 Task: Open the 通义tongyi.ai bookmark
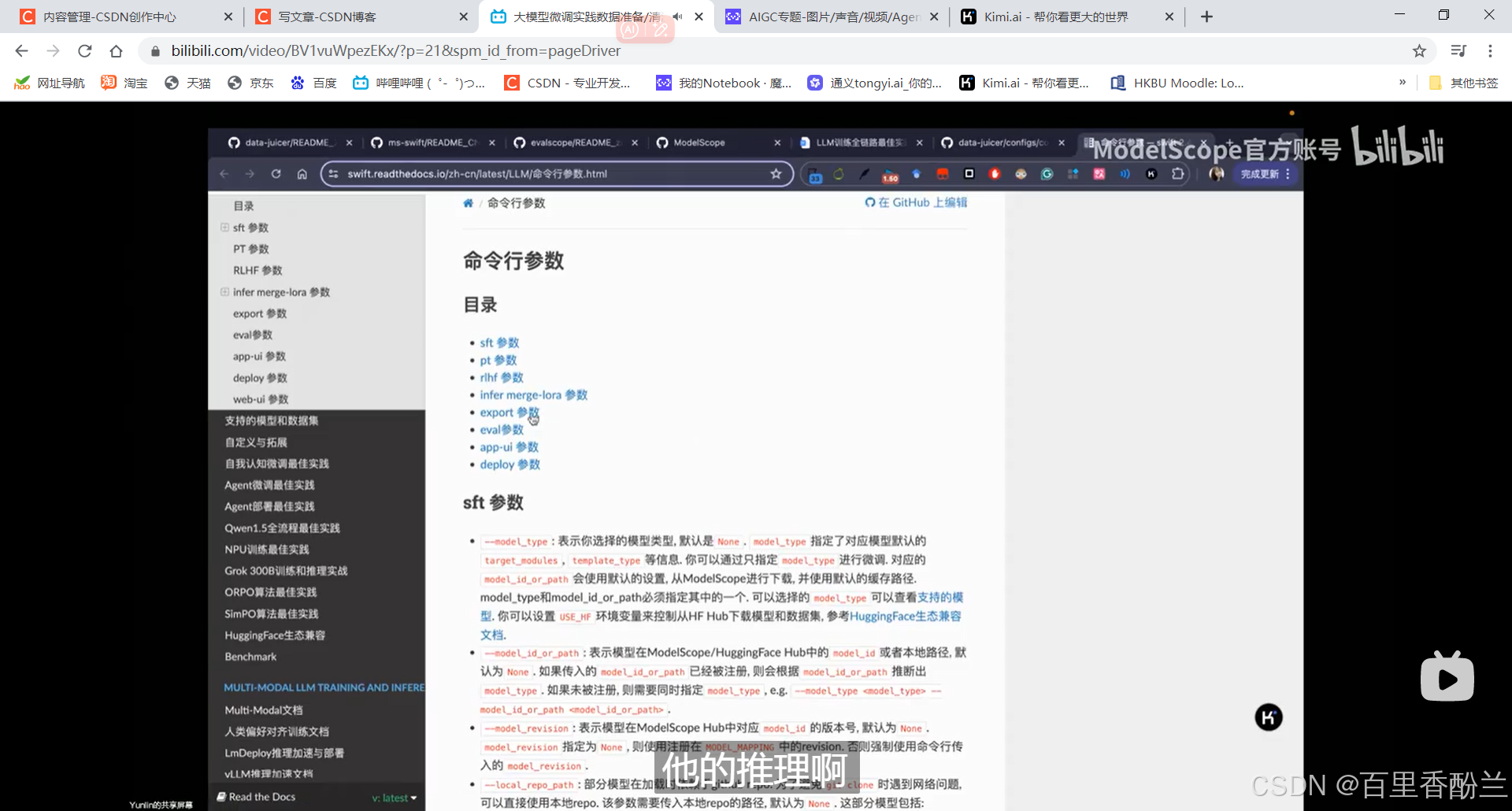[x=875, y=83]
